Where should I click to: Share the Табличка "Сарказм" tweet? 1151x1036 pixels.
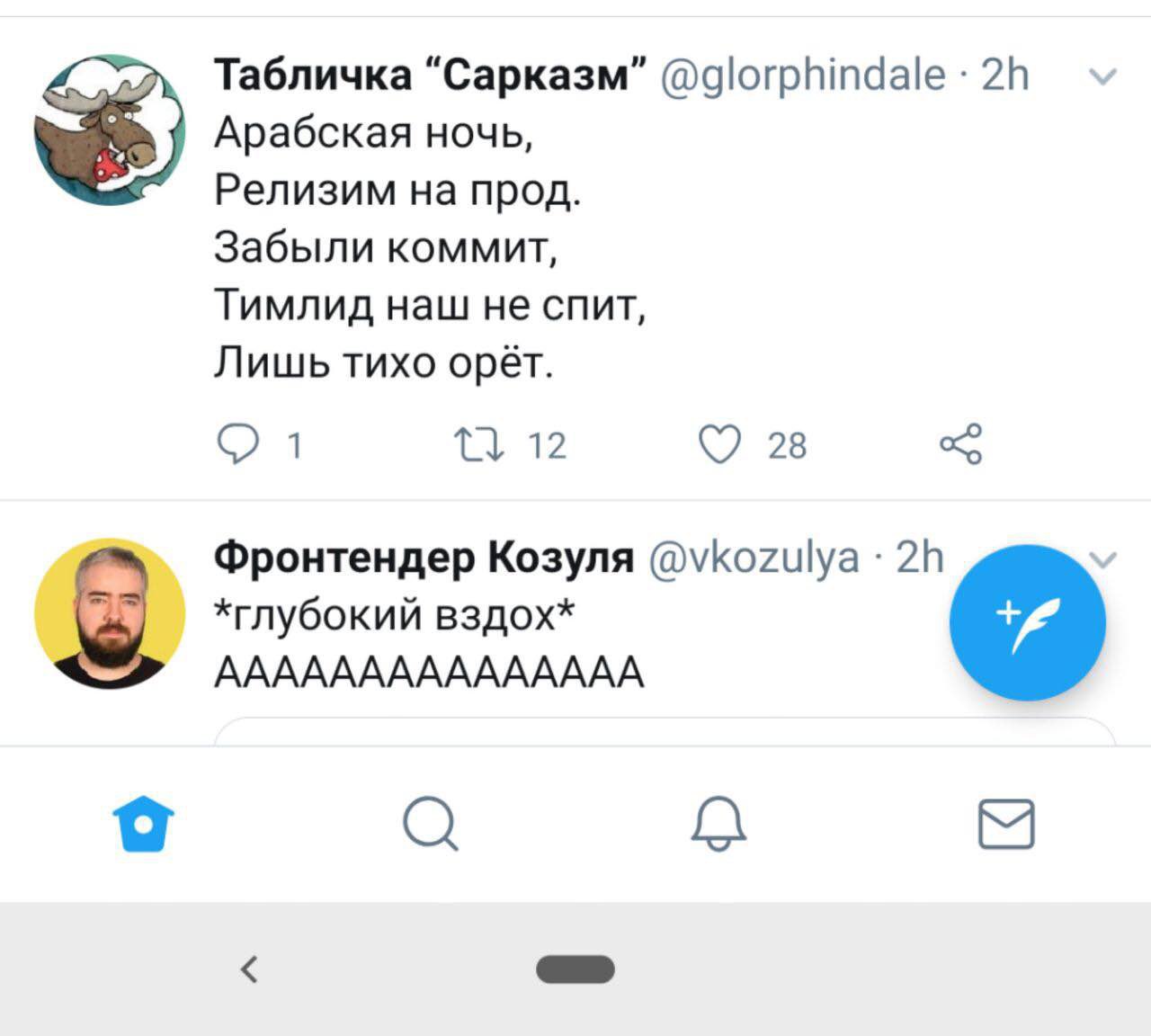point(960,444)
